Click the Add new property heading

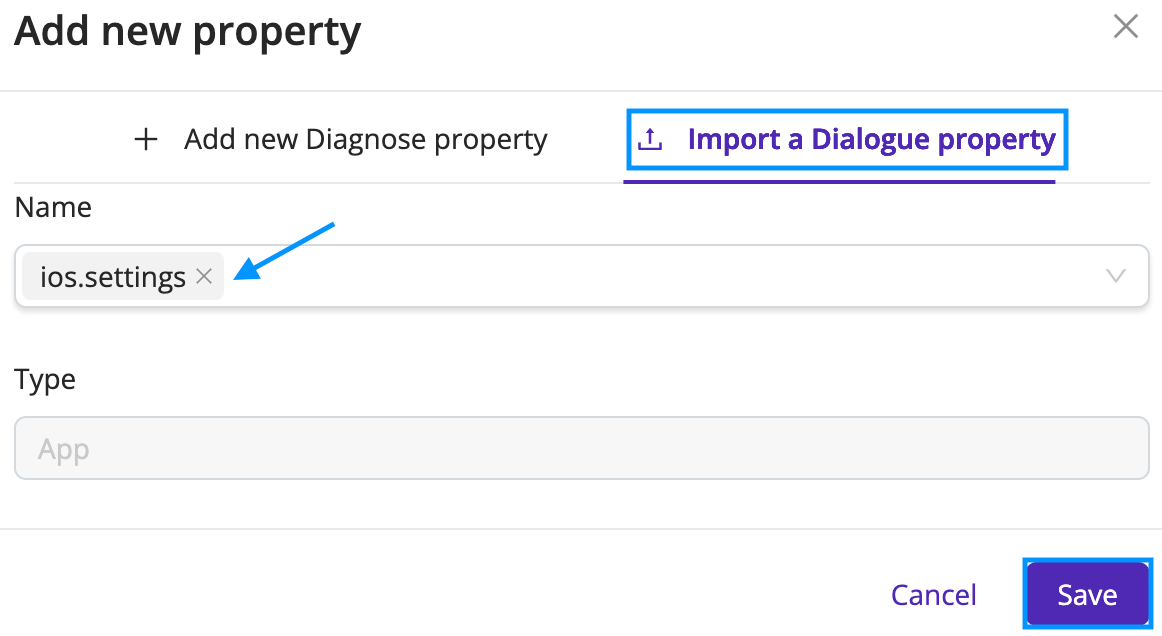click(x=187, y=31)
